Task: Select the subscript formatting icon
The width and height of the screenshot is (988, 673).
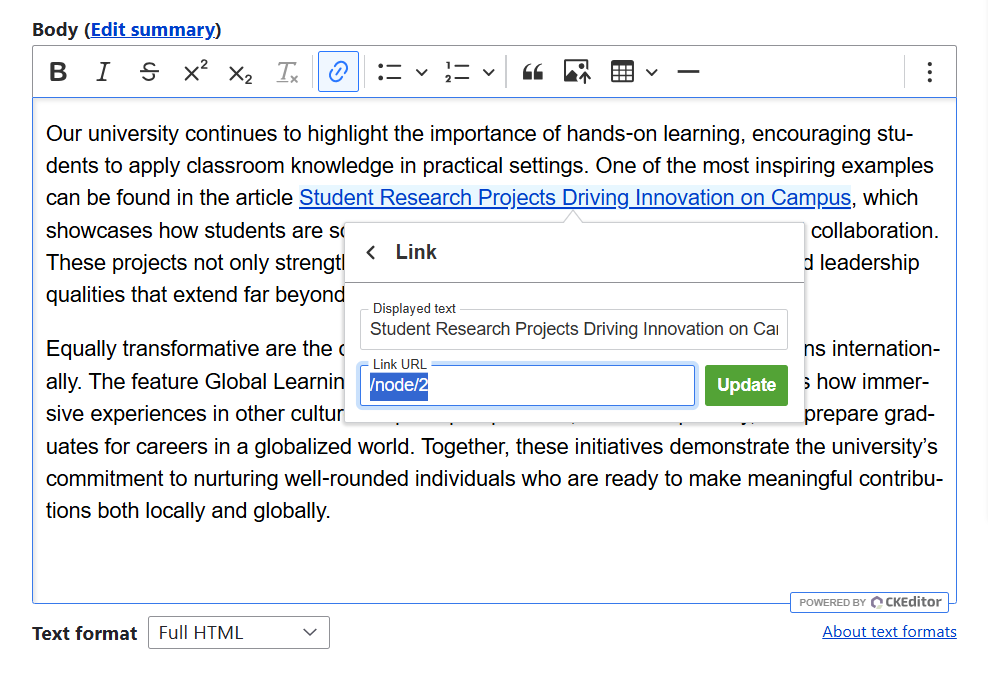Action: coord(239,71)
